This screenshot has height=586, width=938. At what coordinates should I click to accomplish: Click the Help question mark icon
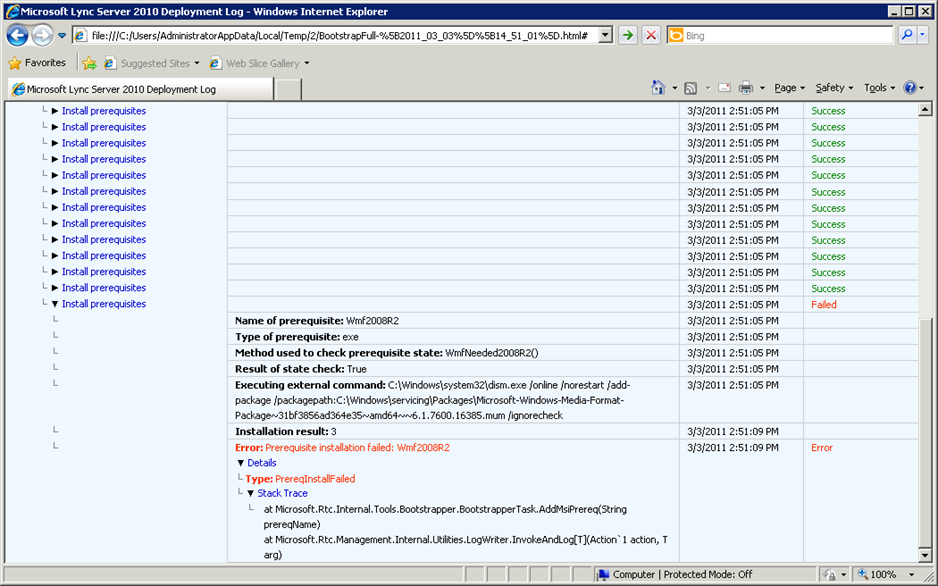[910, 88]
